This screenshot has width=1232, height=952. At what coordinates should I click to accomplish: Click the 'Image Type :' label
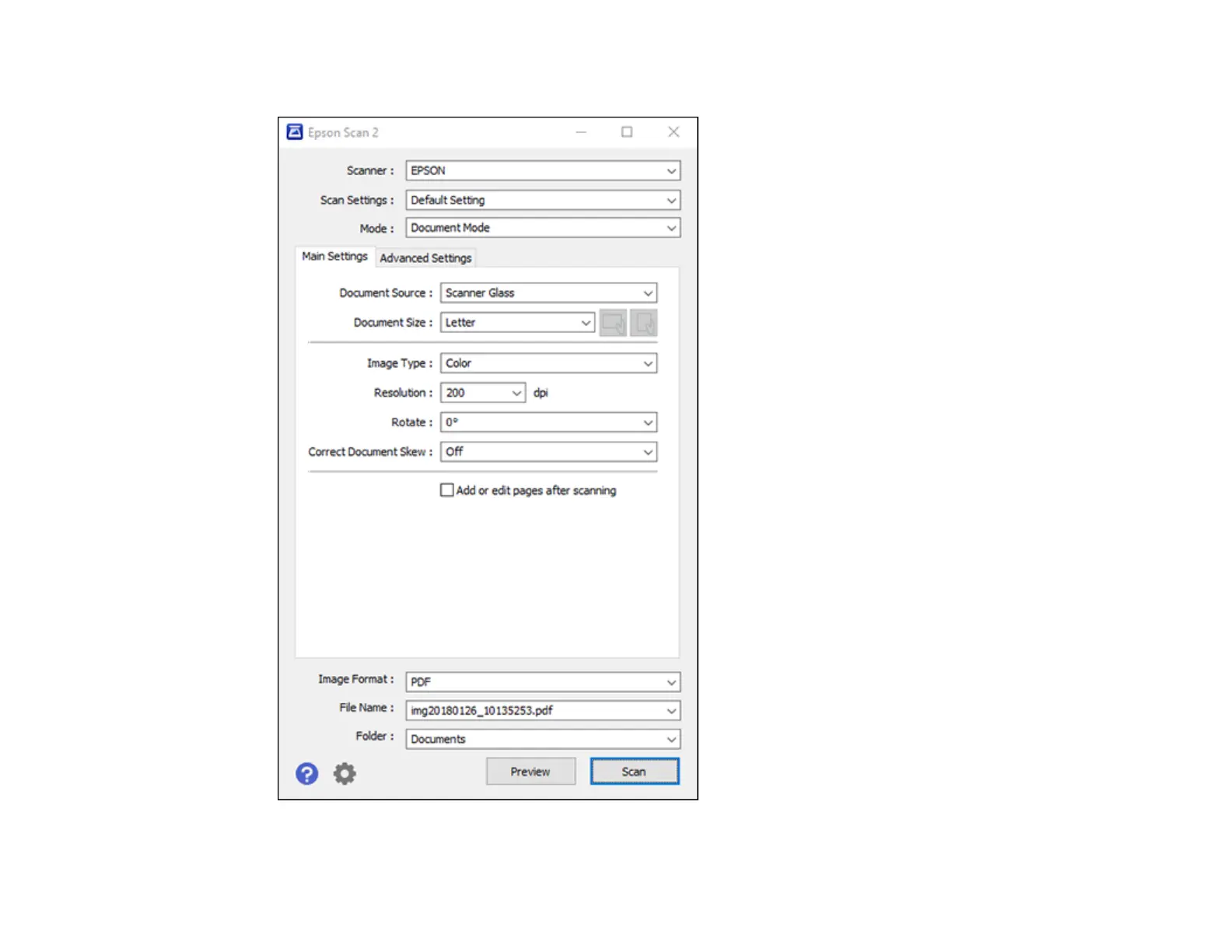[x=400, y=363]
